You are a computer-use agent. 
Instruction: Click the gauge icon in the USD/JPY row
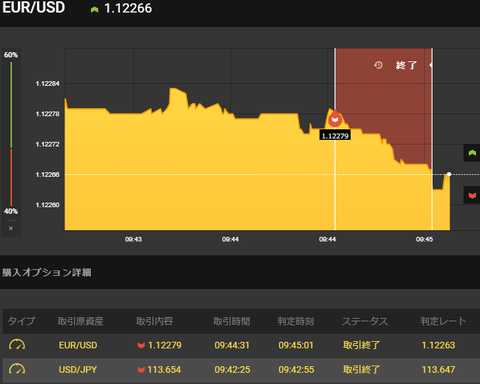coord(17,369)
